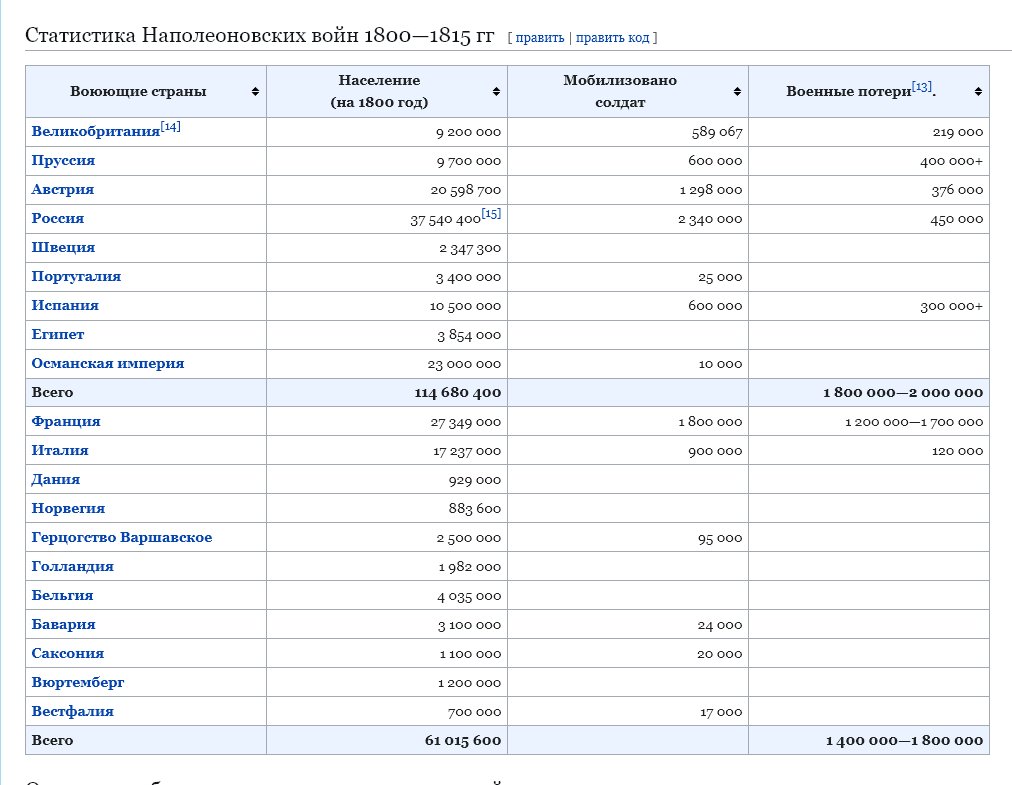Open the 'править' edit link
1012x785 pixels.
539,38
